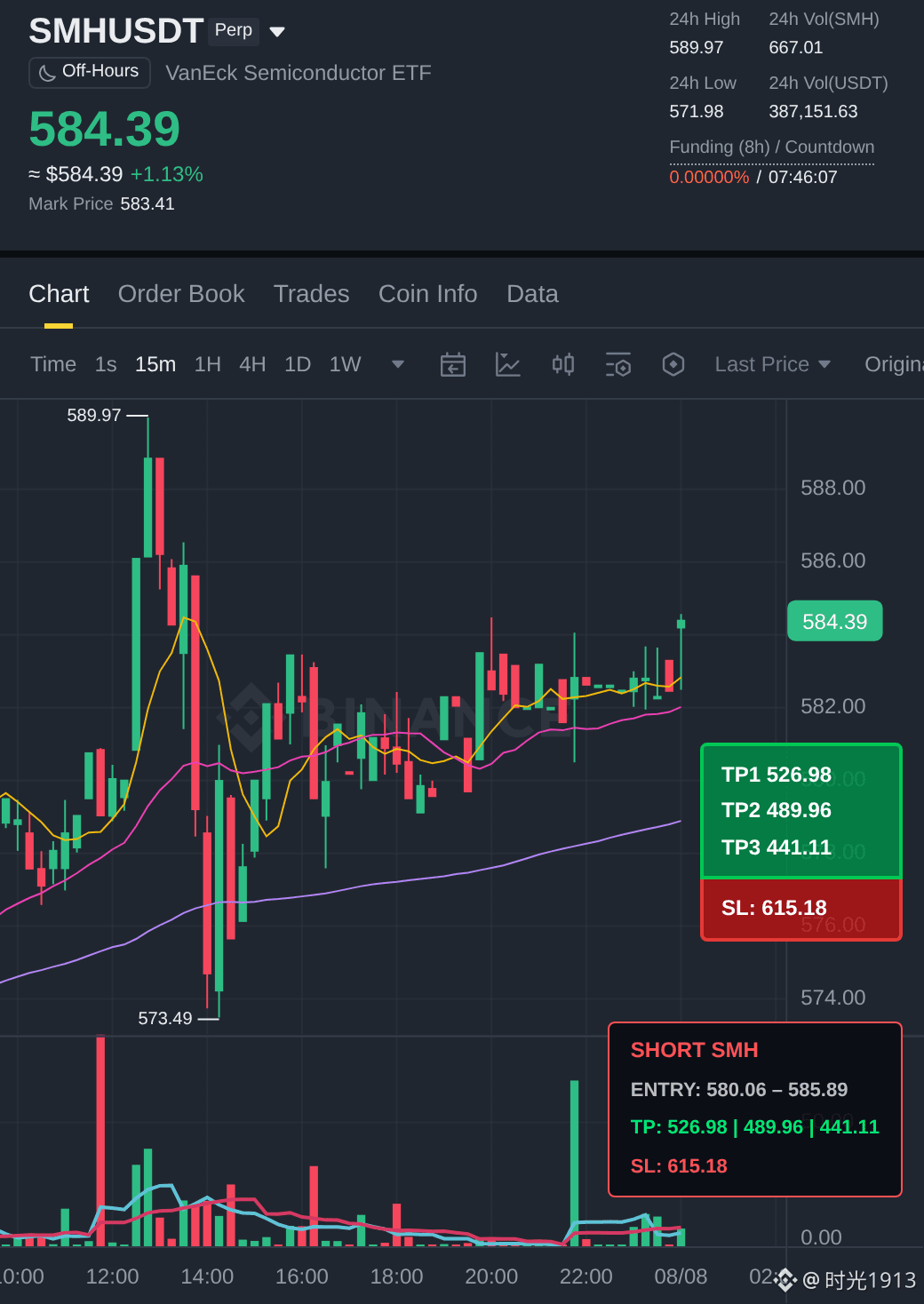Select the 4H interval

[252, 364]
